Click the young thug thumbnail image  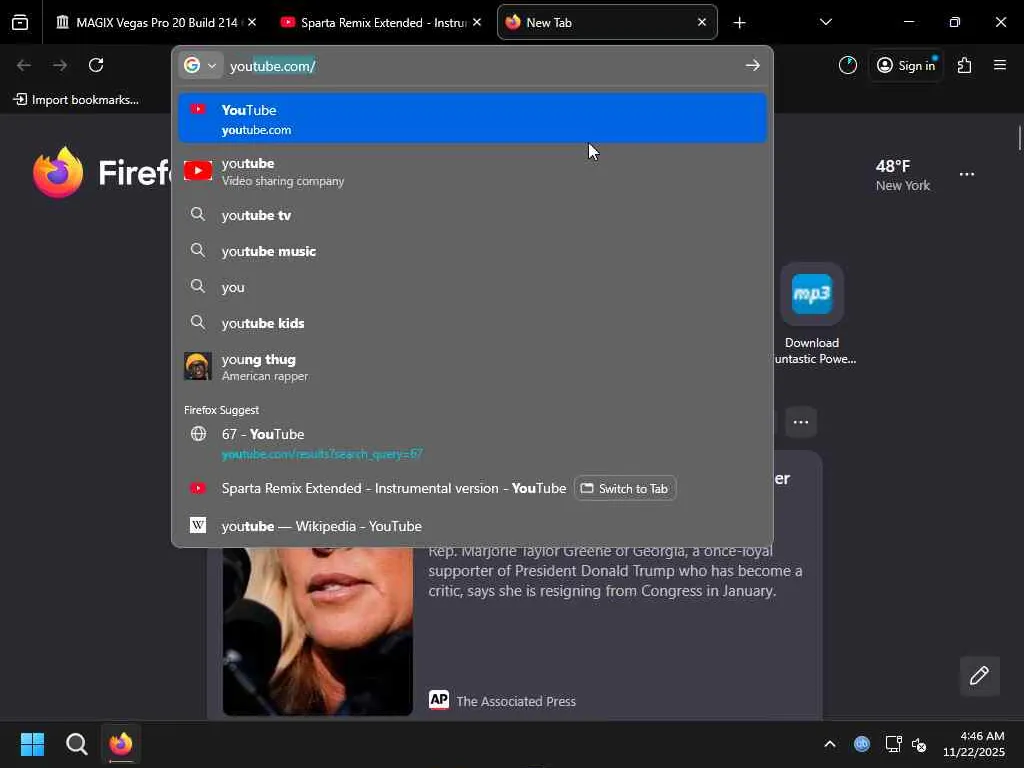pos(198,366)
